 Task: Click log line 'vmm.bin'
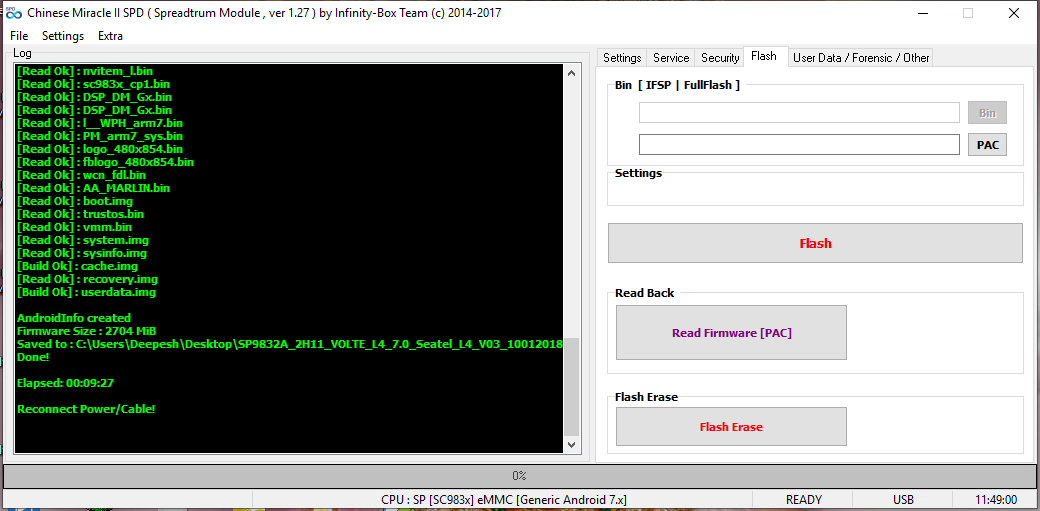pyautogui.click(x=74, y=227)
